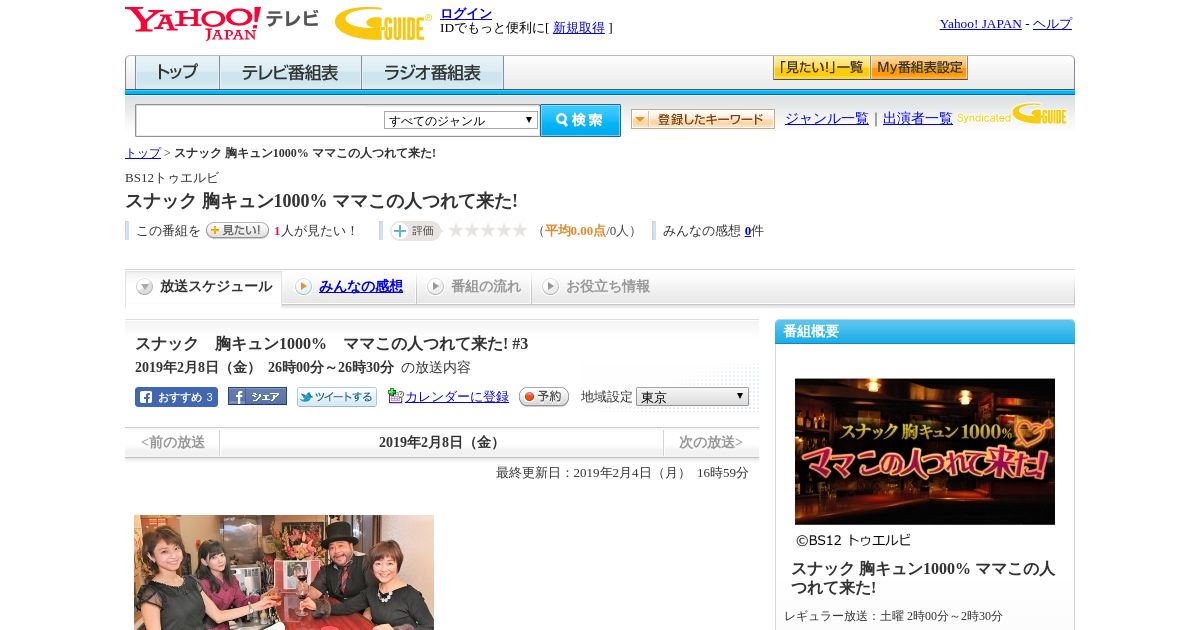
Task: Select the 番組の流れ tab
Action: pos(474,287)
